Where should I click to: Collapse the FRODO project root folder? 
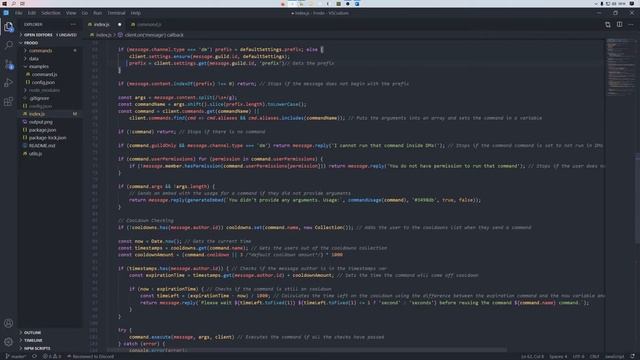tap(50, 43)
